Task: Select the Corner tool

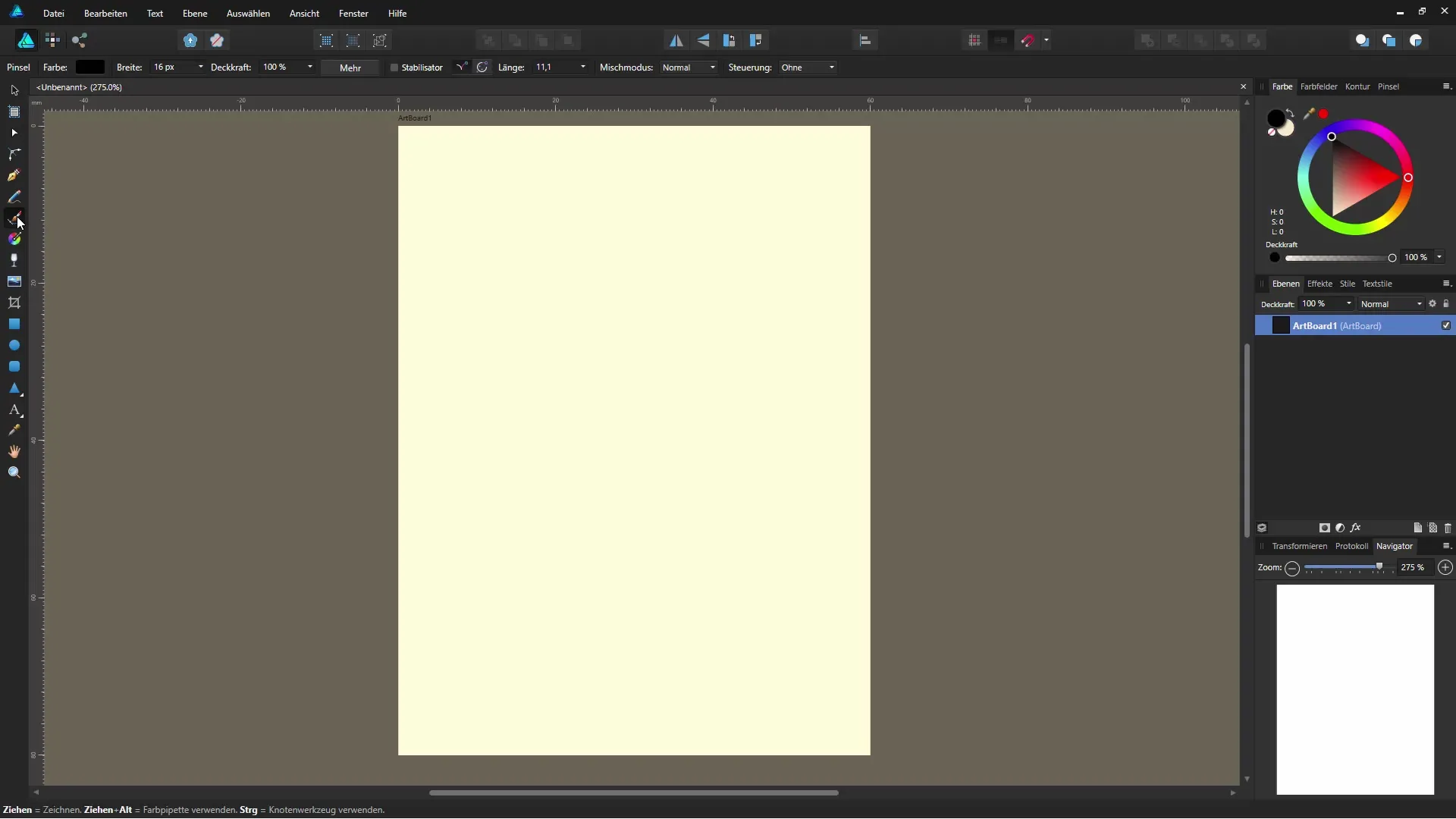Action: [14, 154]
